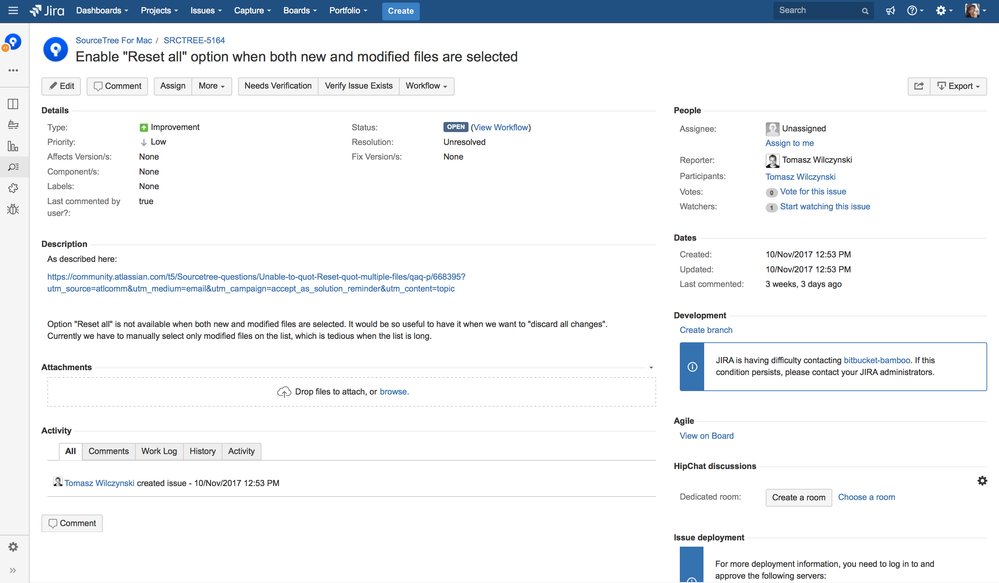Open the Attachments options arrow
This screenshot has height=583, width=999.
[x=651, y=368]
